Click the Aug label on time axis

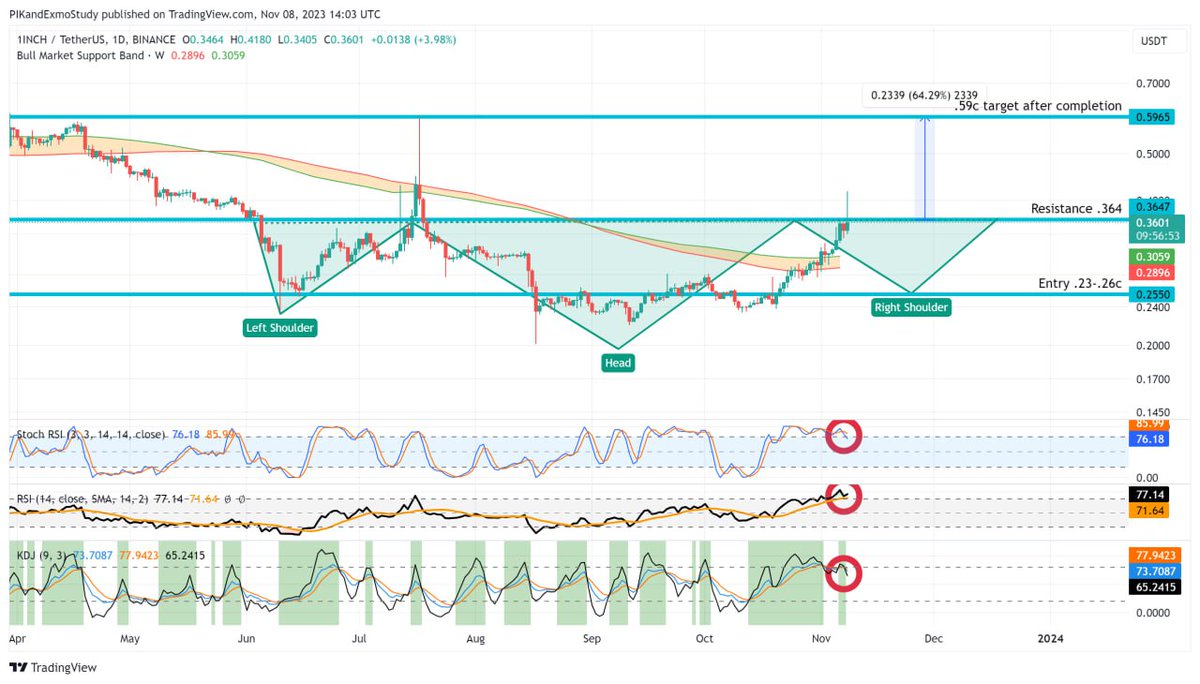(x=475, y=637)
